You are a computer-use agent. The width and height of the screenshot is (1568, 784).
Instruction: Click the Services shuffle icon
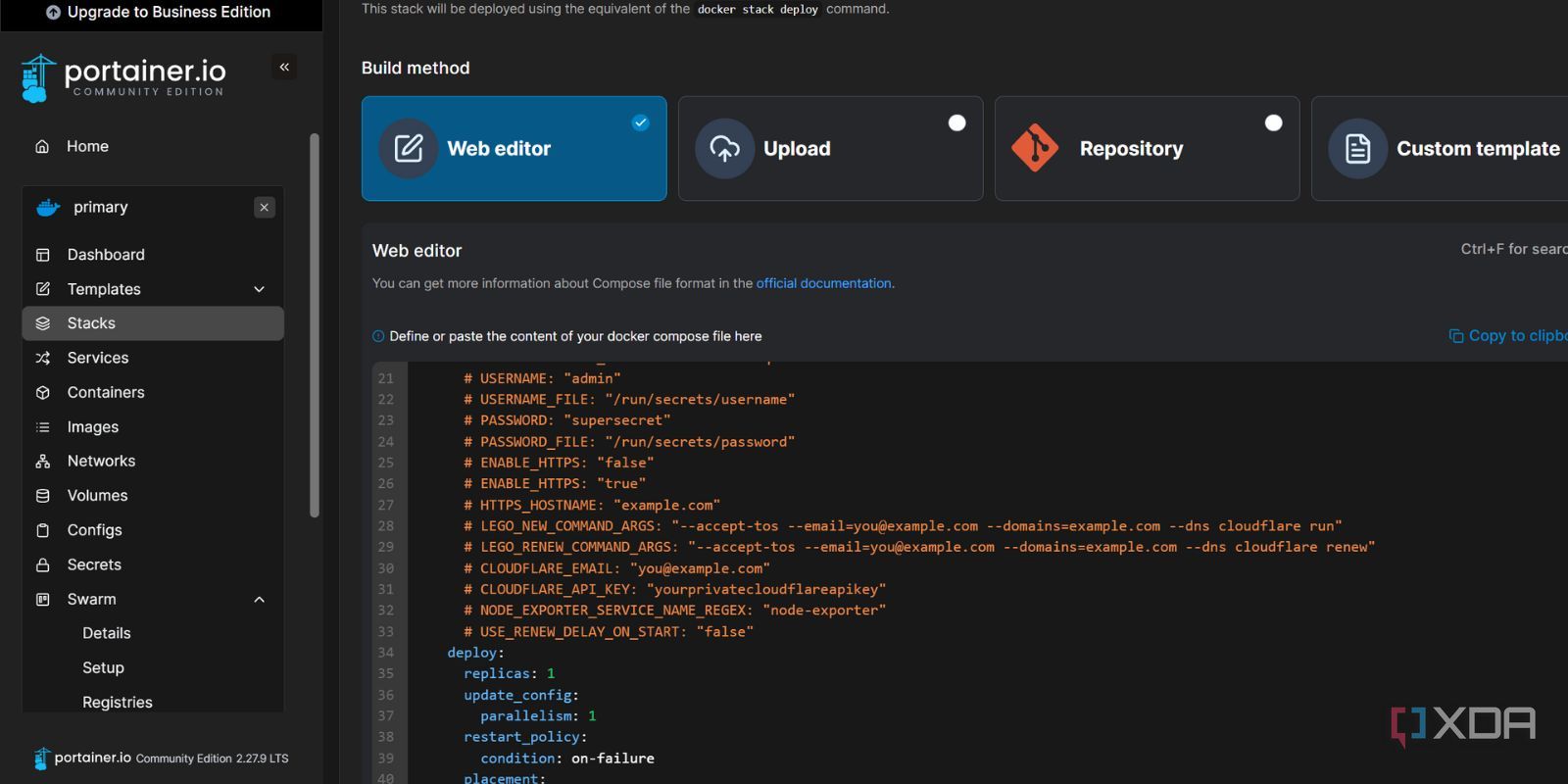pos(42,358)
